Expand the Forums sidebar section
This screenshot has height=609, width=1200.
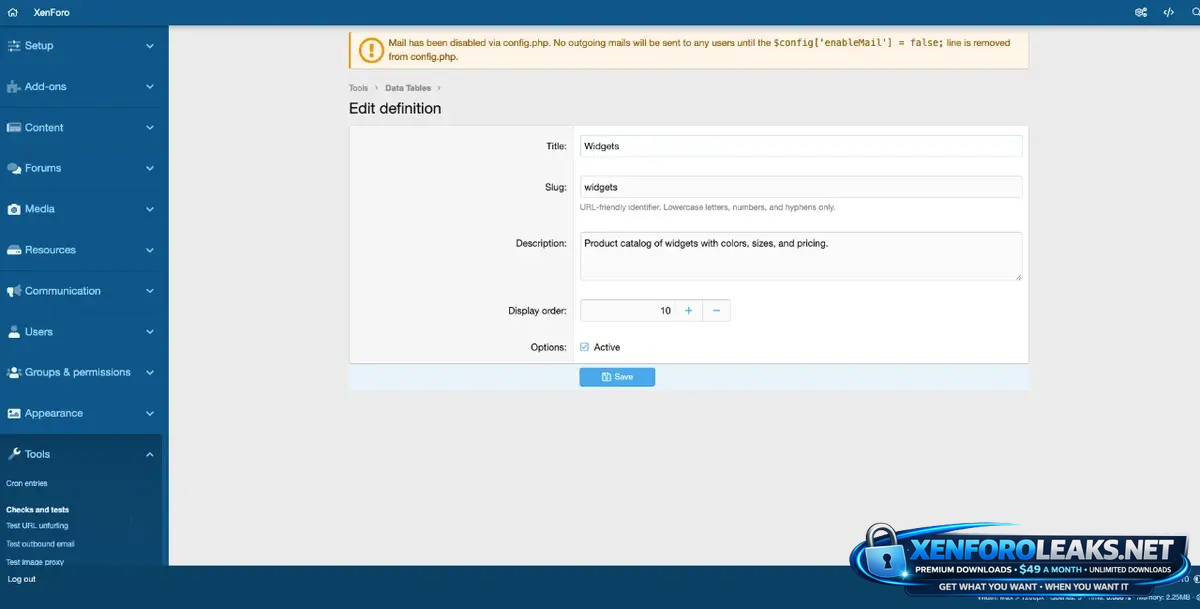(150, 169)
